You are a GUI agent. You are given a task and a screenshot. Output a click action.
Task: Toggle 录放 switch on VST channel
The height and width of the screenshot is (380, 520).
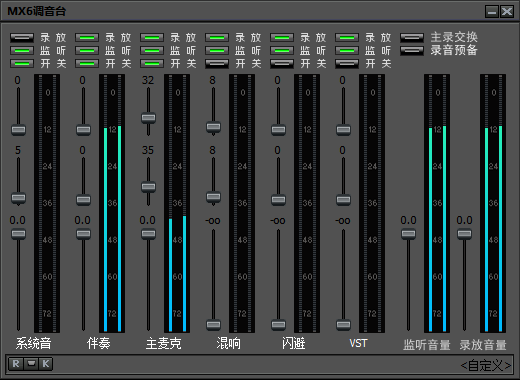[x=347, y=38]
